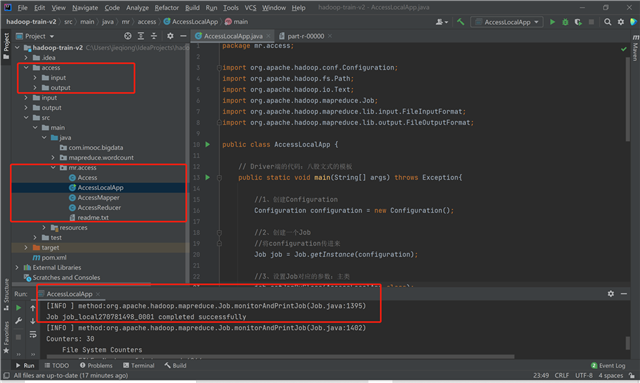Expand the input folder inside the access folder
The image size is (640, 383).
[35, 78]
